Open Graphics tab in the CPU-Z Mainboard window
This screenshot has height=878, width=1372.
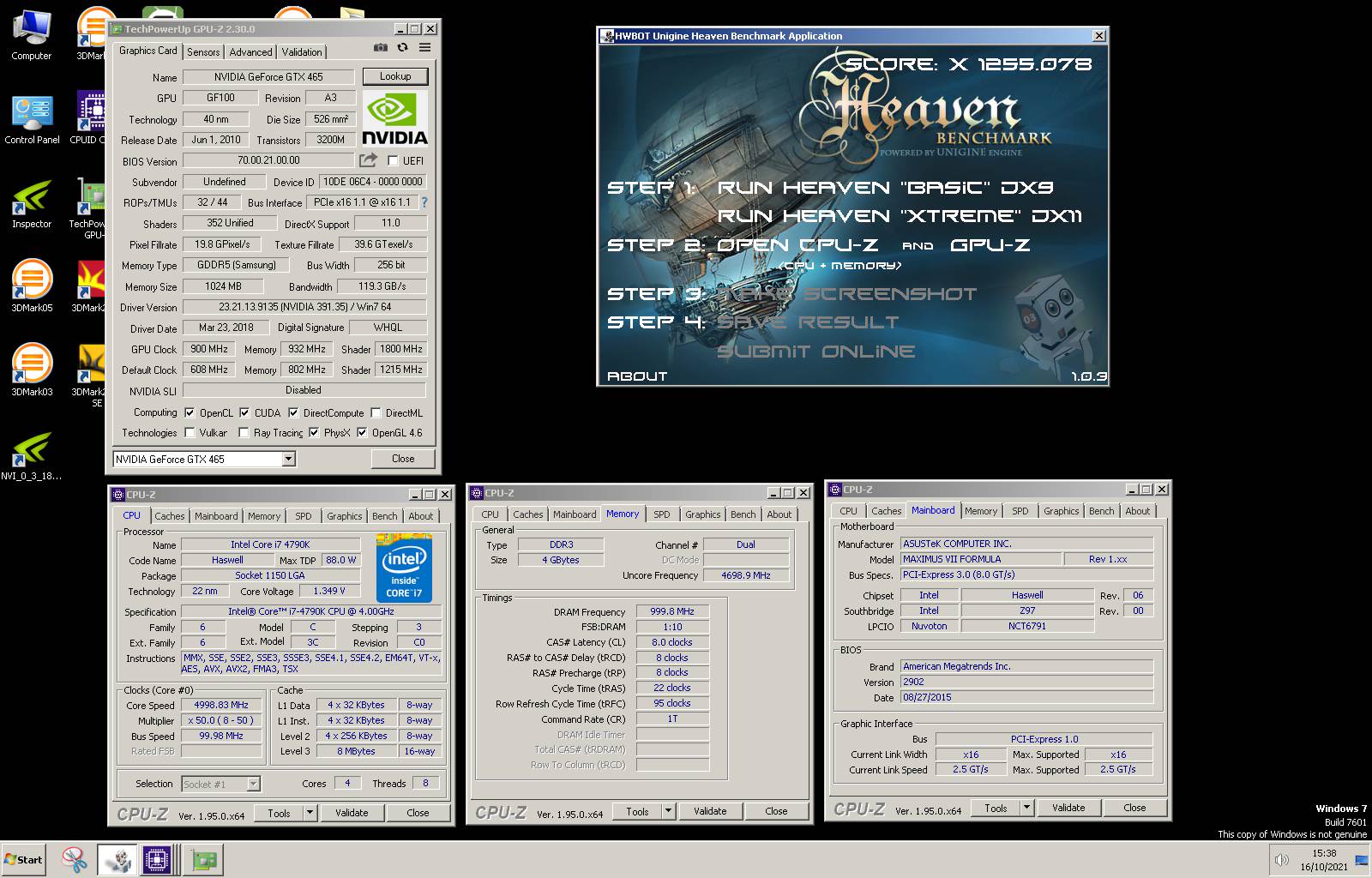click(1061, 511)
